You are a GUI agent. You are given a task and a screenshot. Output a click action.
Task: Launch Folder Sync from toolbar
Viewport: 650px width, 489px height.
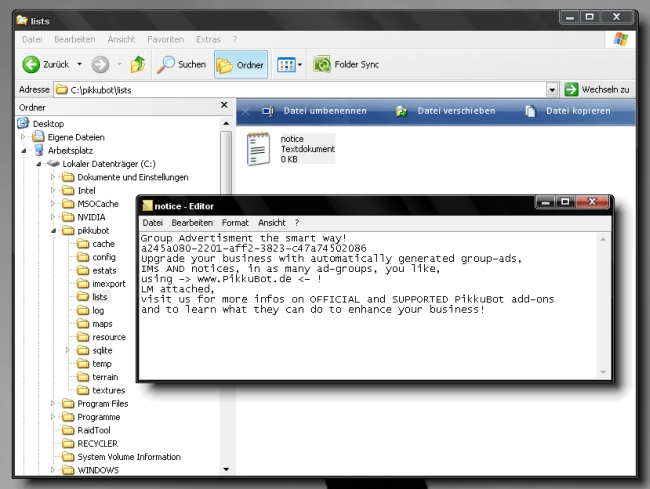coord(345,65)
